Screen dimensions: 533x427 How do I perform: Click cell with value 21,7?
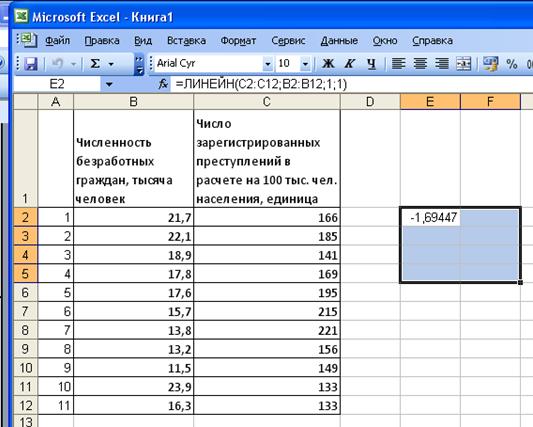(x=133, y=217)
